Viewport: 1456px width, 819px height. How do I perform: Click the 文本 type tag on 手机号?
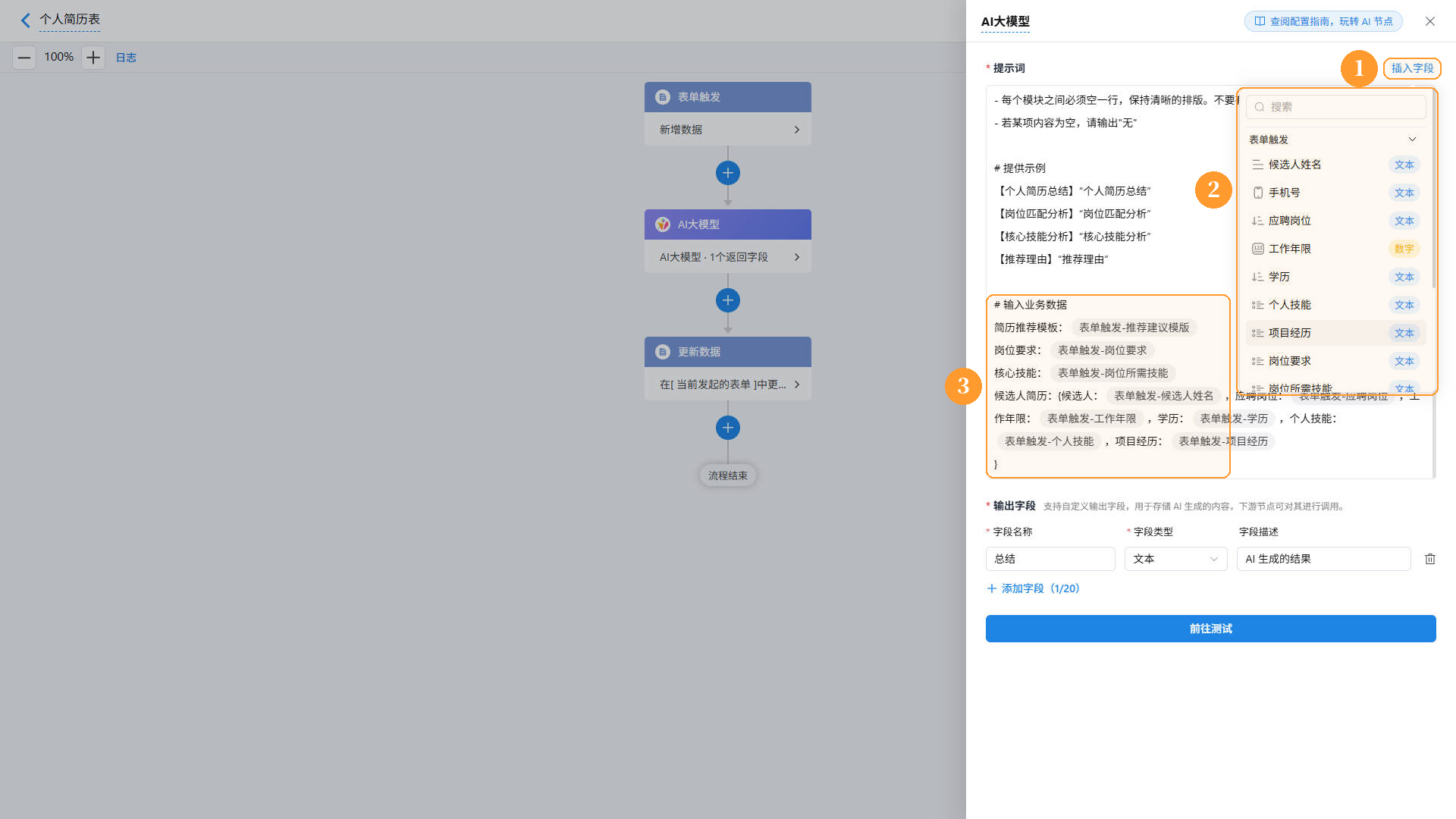1404,193
